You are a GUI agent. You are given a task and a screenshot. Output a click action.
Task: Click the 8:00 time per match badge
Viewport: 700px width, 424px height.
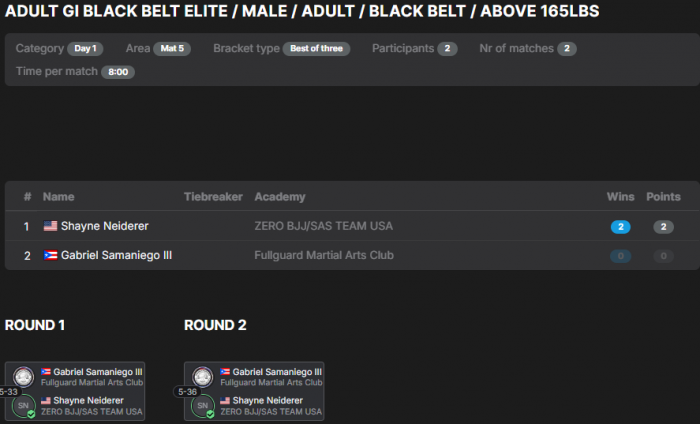tap(117, 72)
